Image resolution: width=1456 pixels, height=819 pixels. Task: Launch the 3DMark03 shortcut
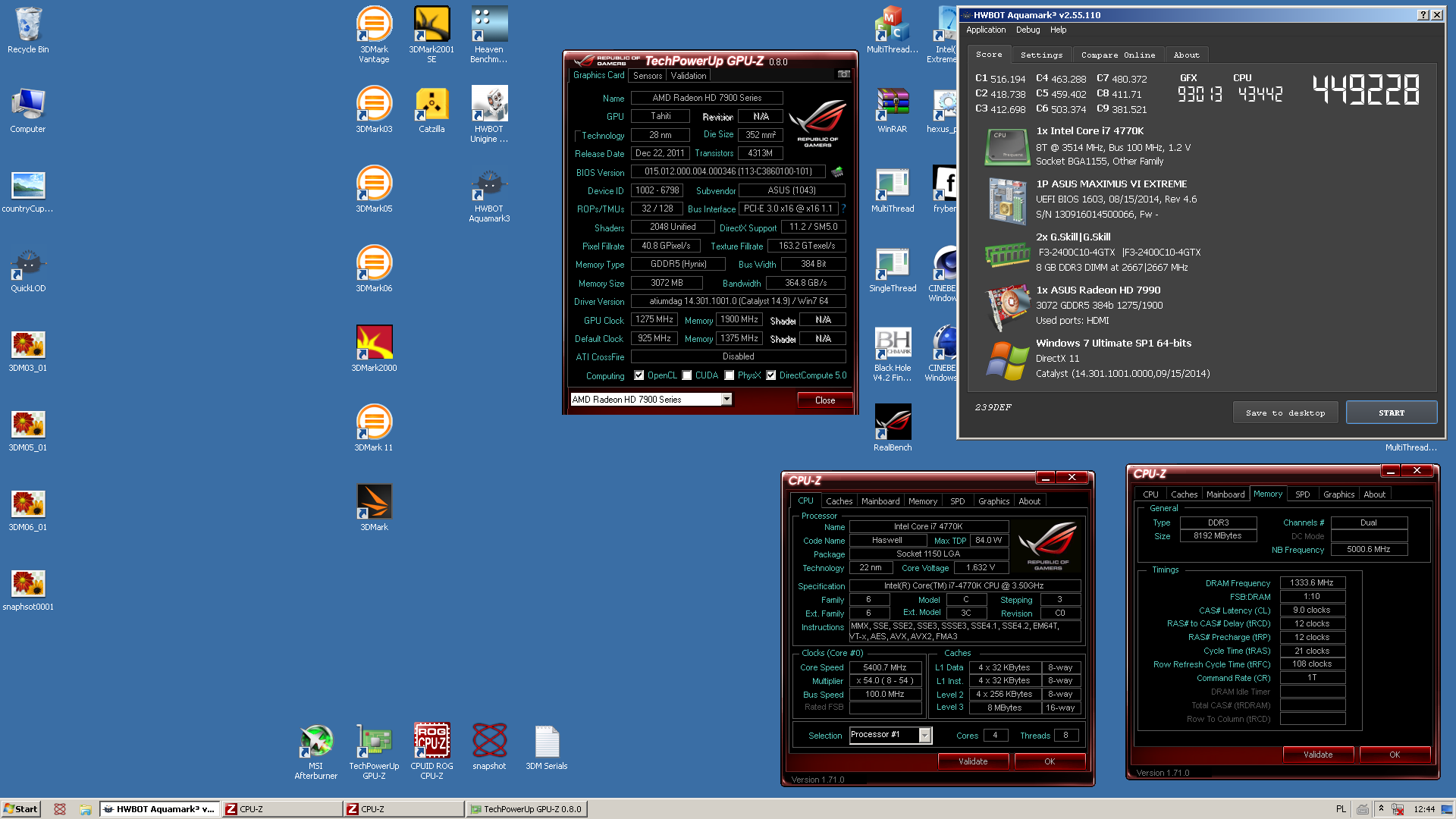(x=374, y=111)
